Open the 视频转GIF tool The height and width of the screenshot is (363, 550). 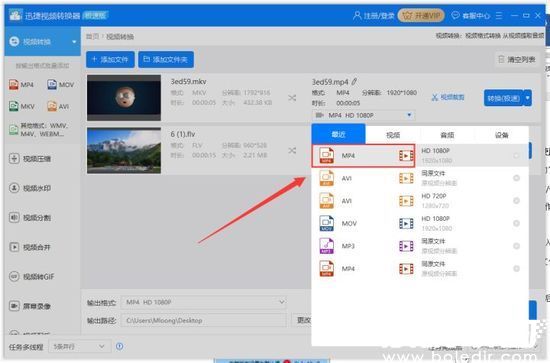tap(32, 276)
